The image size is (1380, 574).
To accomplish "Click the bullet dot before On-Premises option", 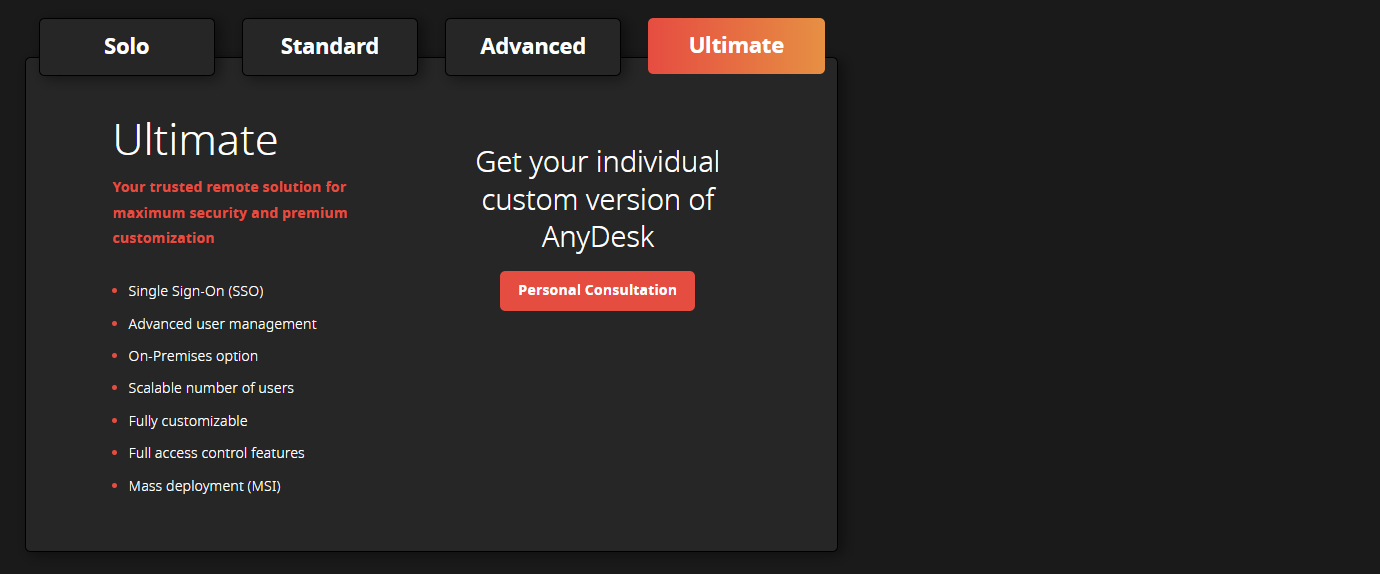I will (x=115, y=356).
